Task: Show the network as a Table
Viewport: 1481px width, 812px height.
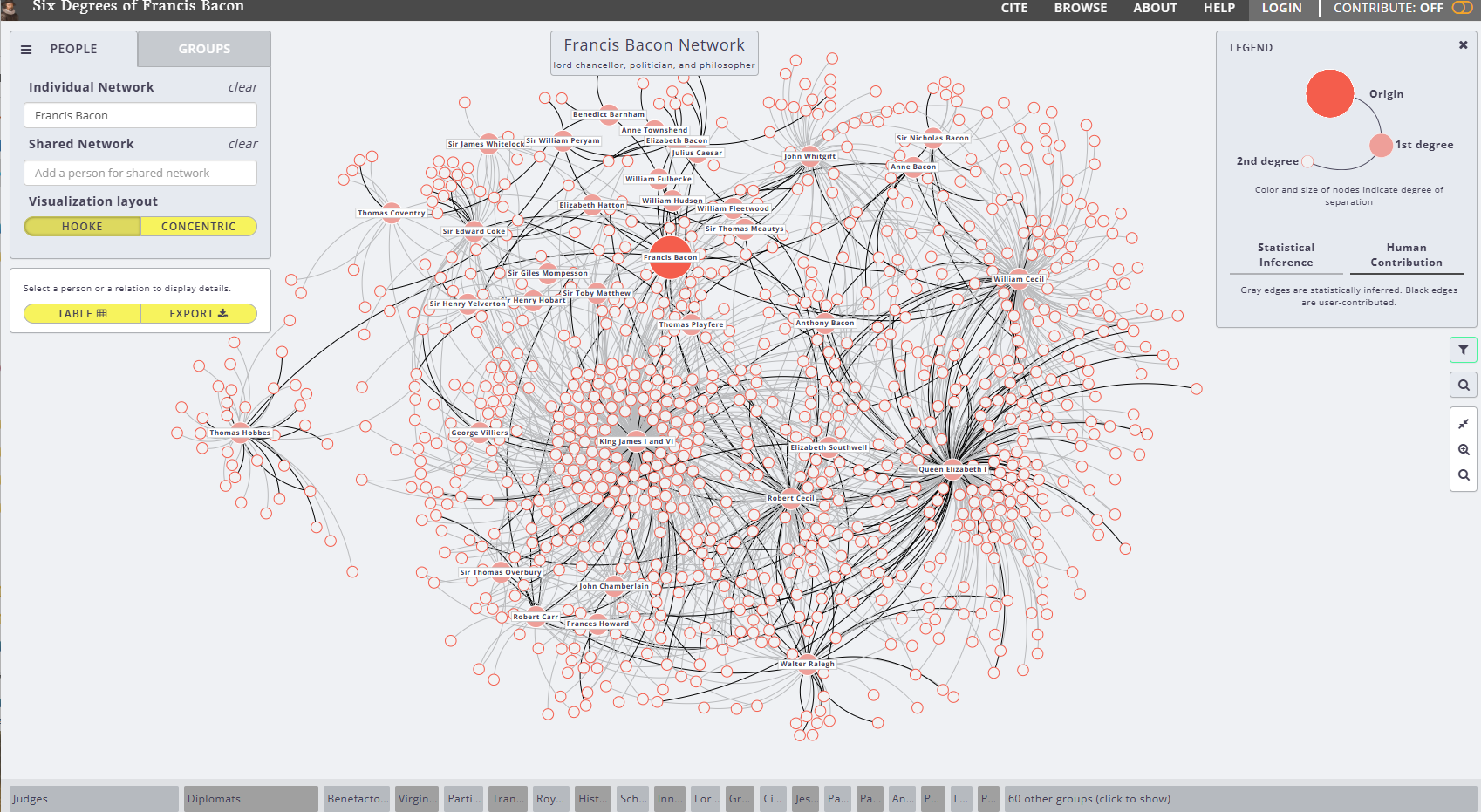Action: pos(82,314)
